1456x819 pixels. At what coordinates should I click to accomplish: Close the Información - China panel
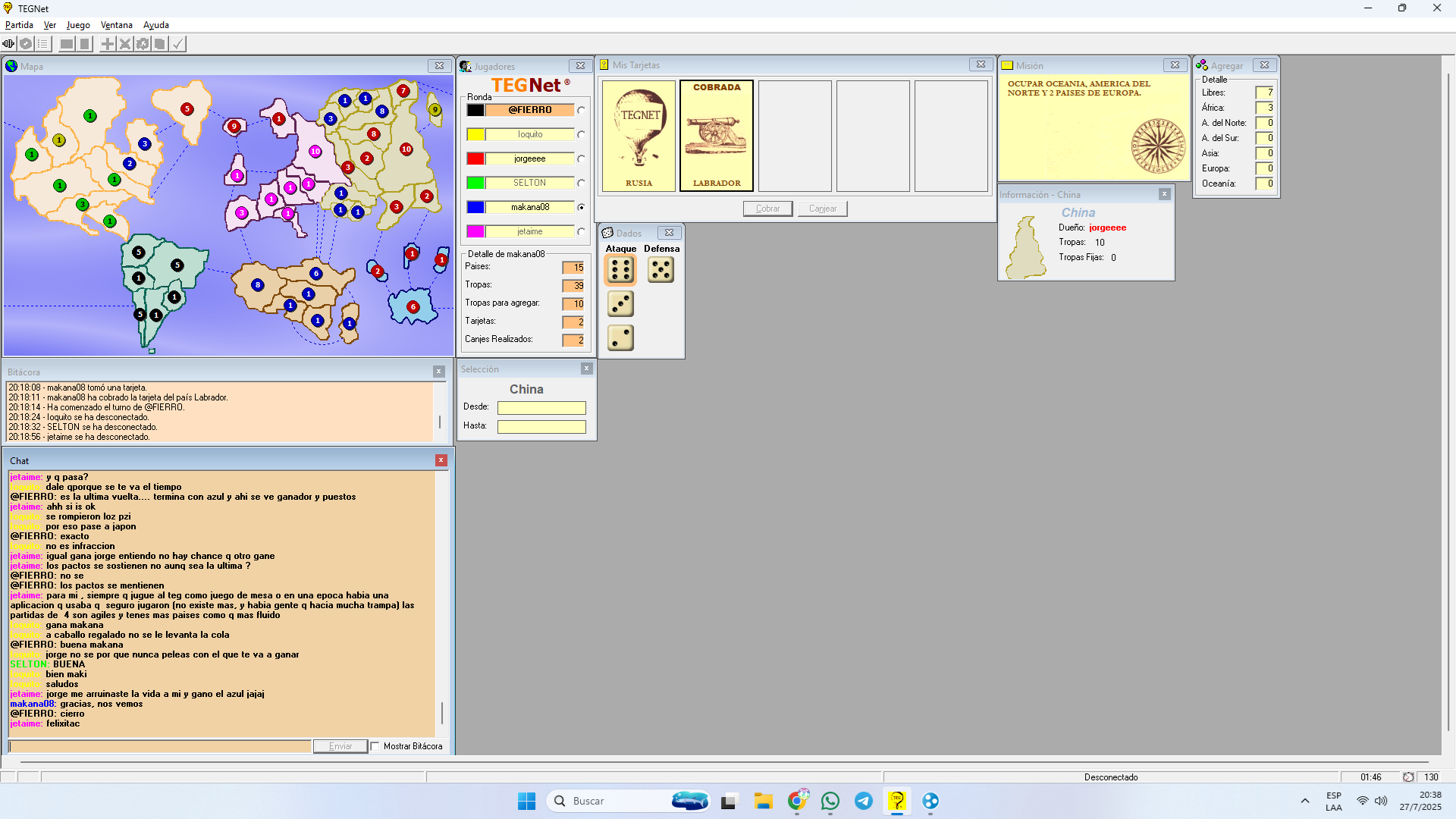click(1164, 194)
